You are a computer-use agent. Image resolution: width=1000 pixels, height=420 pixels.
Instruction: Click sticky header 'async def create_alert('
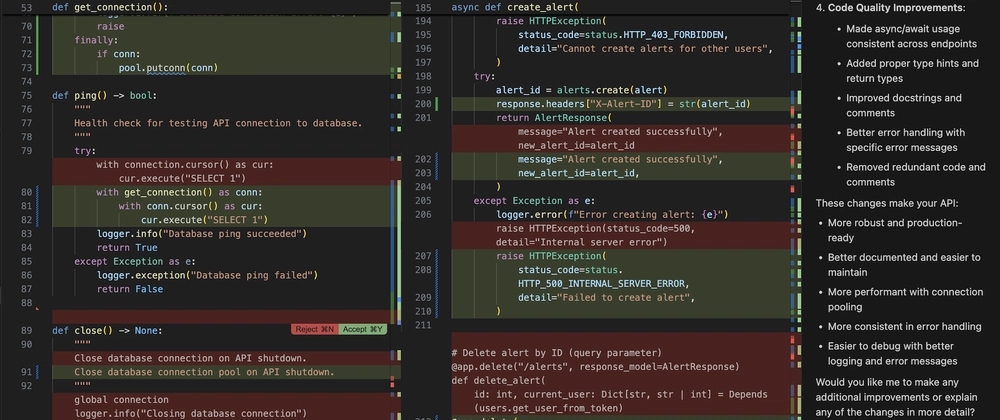click(515, 8)
